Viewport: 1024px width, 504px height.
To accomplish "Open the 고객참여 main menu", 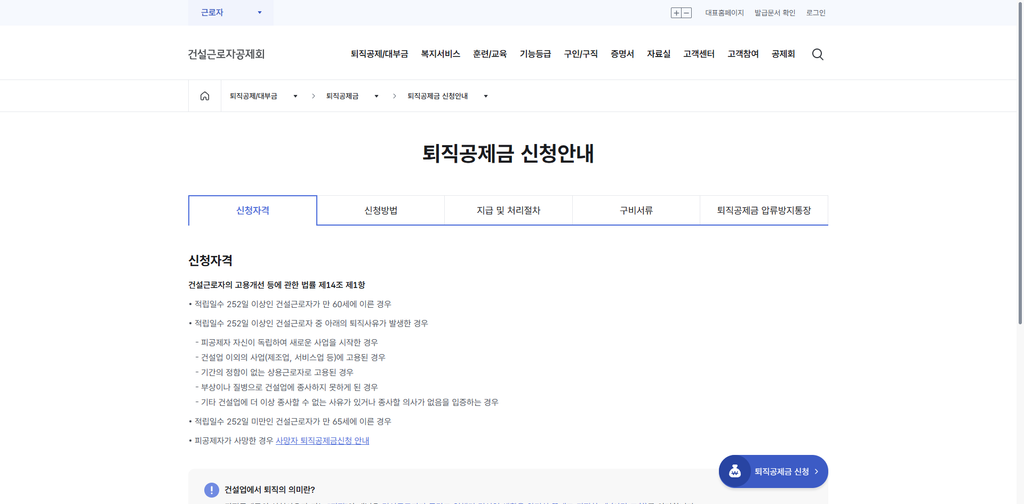I will tap(743, 54).
